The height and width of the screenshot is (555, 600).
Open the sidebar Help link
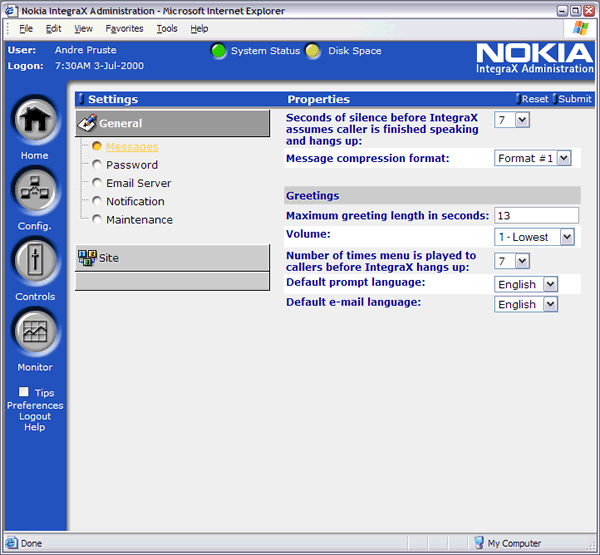tap(35, 427)
